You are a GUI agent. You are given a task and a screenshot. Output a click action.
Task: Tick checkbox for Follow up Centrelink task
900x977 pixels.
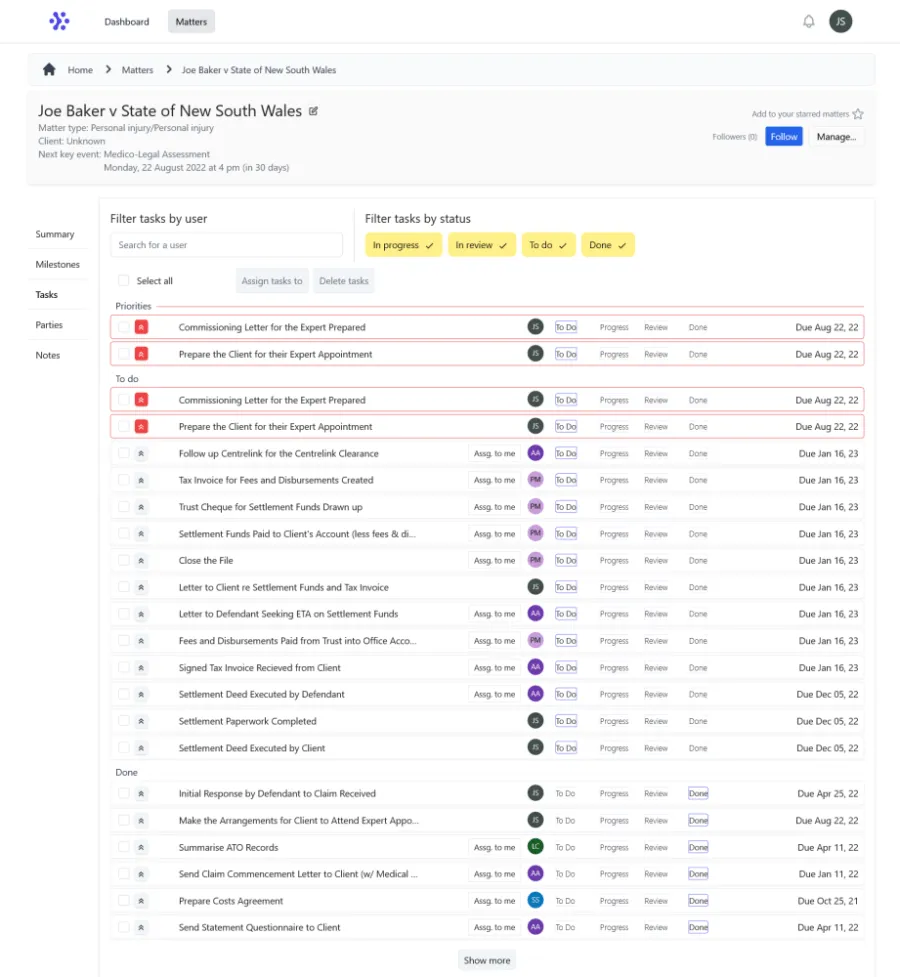pos(123,453)
